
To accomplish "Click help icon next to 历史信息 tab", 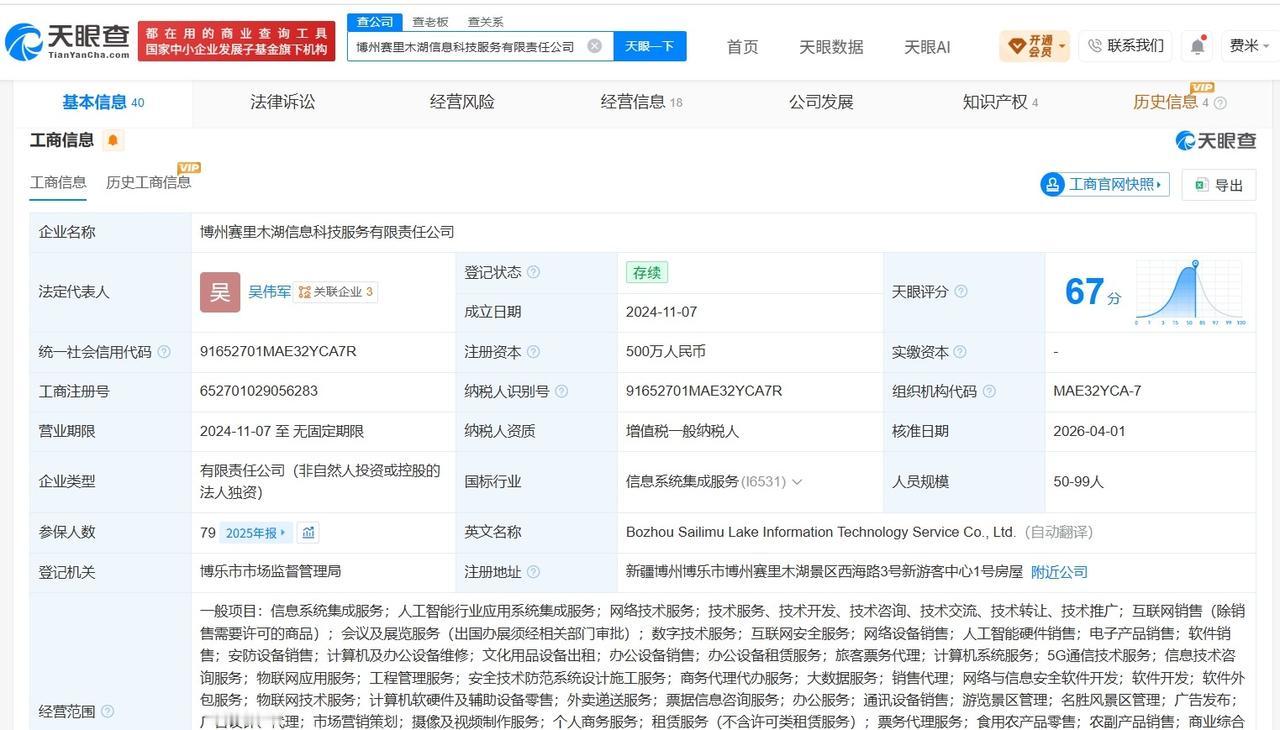I will pos(1220,103).
